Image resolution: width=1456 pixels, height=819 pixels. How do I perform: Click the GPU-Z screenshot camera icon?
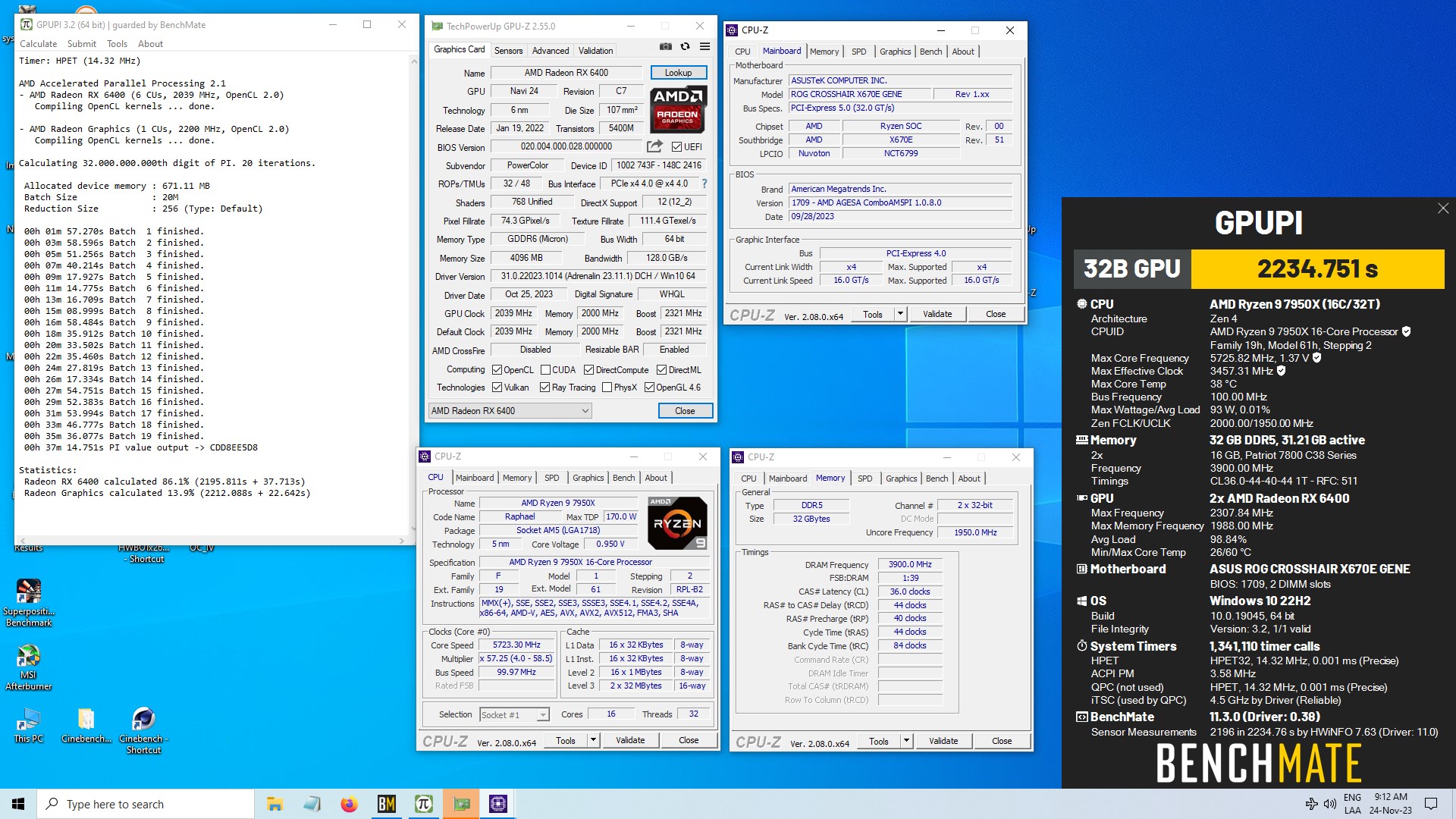[666, 46]
